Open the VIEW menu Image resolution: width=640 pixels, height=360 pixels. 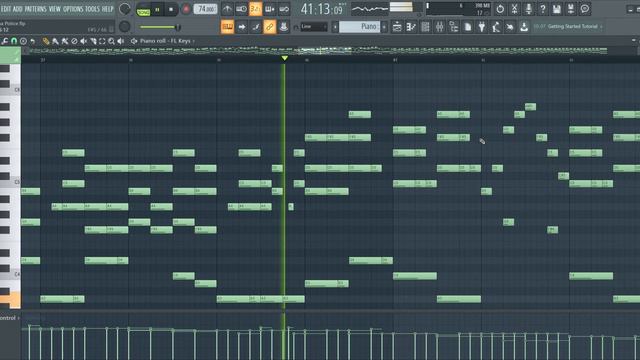[55, 9]
